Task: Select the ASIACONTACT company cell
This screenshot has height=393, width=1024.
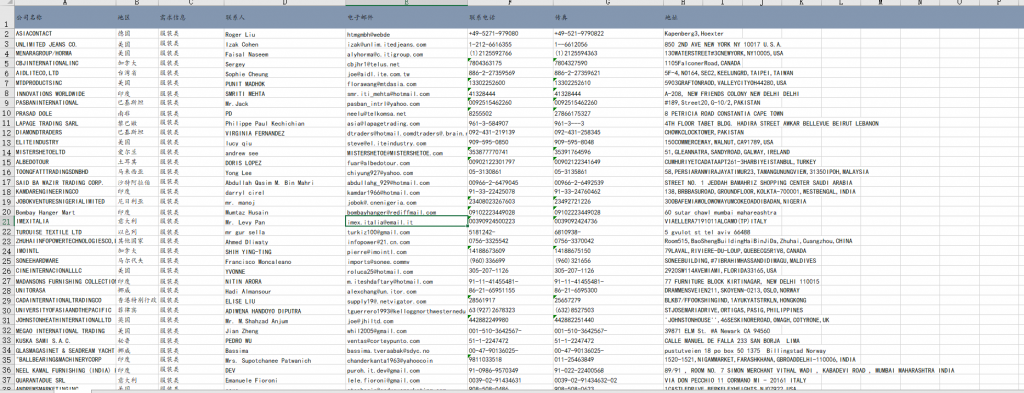Action: (x=64, y=33)
